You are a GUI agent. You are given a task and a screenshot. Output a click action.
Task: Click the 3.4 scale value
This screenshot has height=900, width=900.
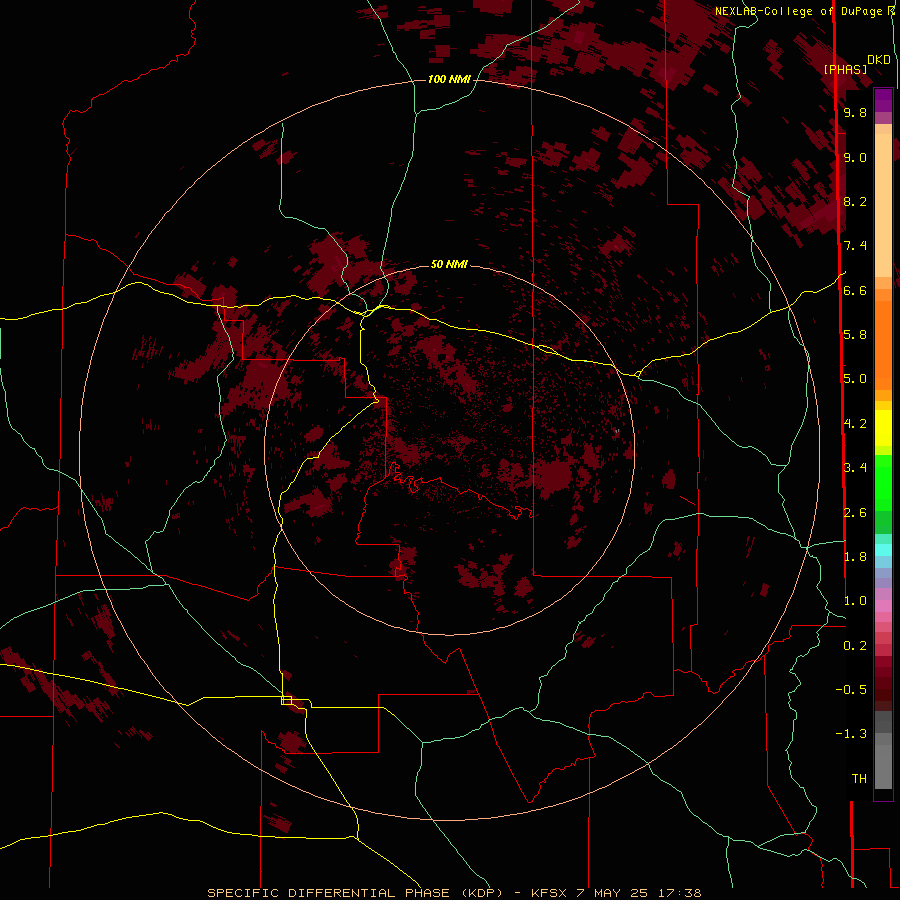click(855, 468)
